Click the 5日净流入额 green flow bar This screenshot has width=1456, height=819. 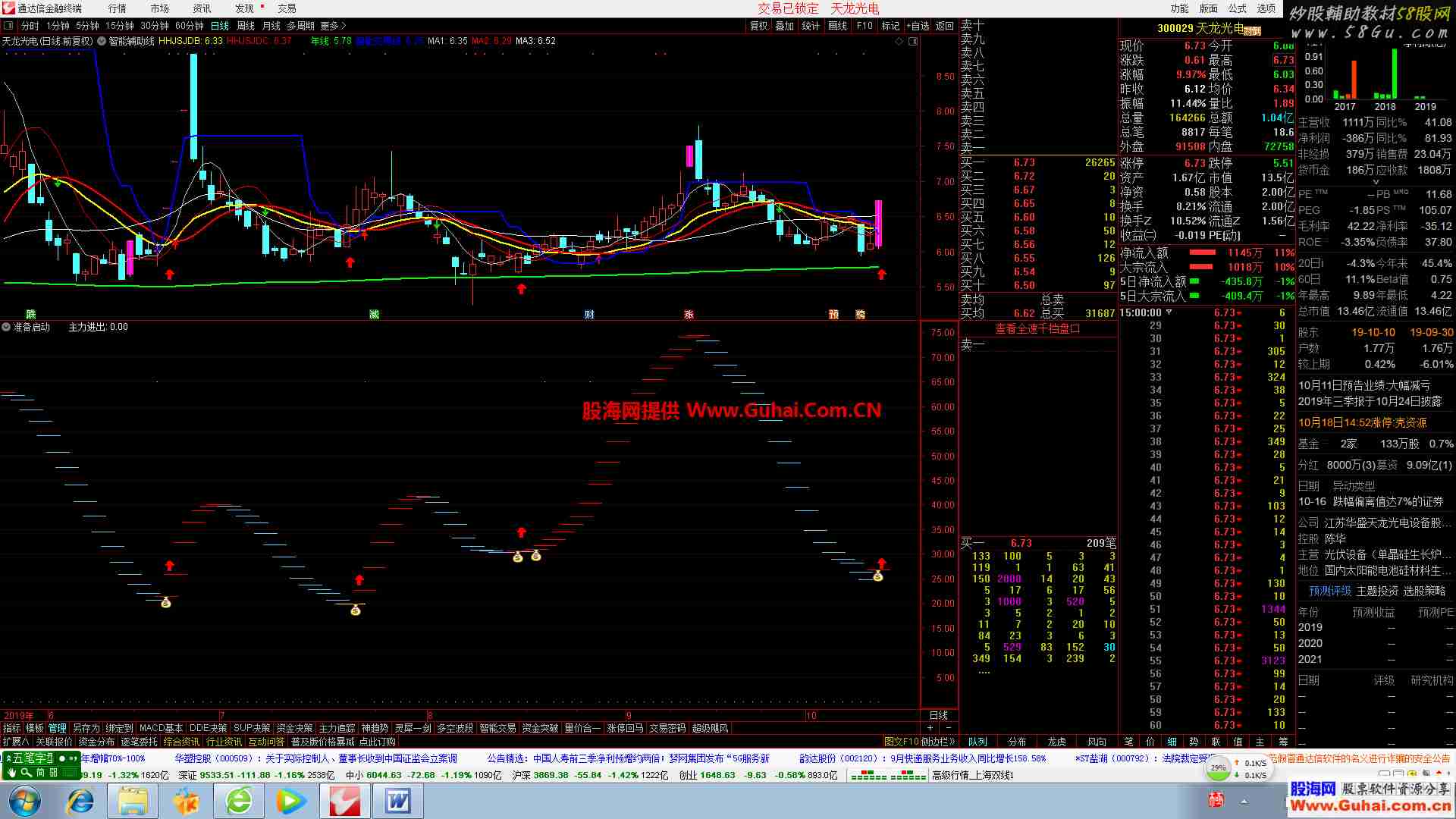click(1195, 281)
